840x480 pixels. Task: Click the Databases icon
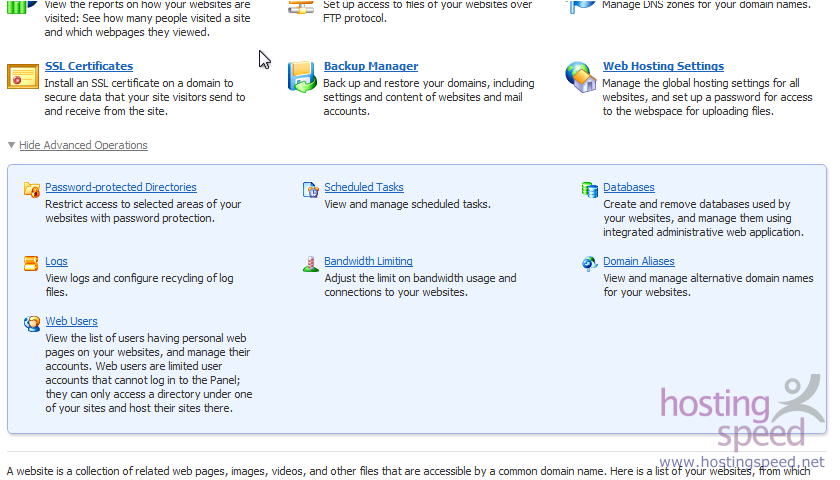(x=590, y=189)
